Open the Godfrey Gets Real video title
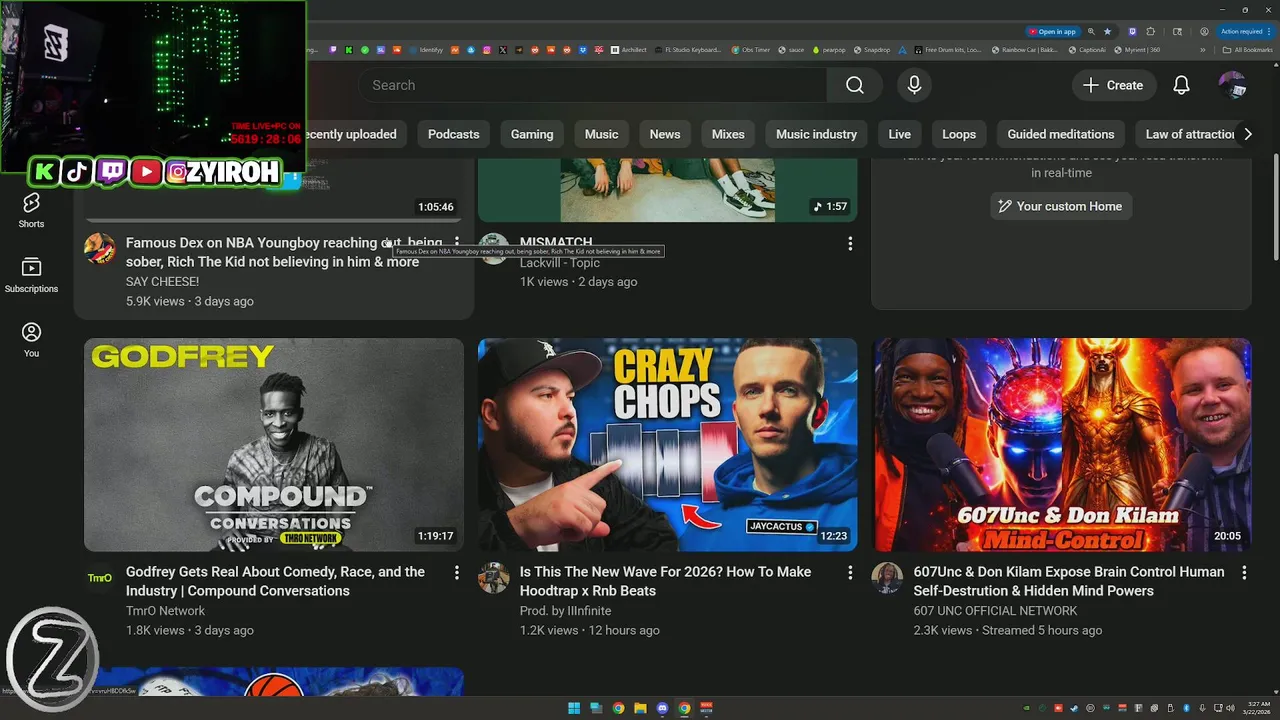 coord(275,581)
